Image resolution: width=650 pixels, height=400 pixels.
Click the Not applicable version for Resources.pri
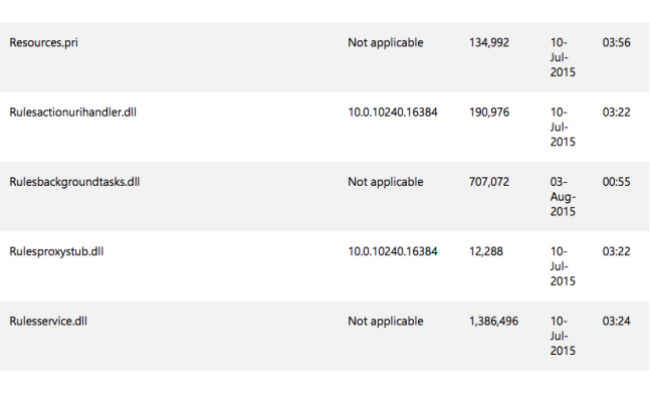click(x=386, y=43)
